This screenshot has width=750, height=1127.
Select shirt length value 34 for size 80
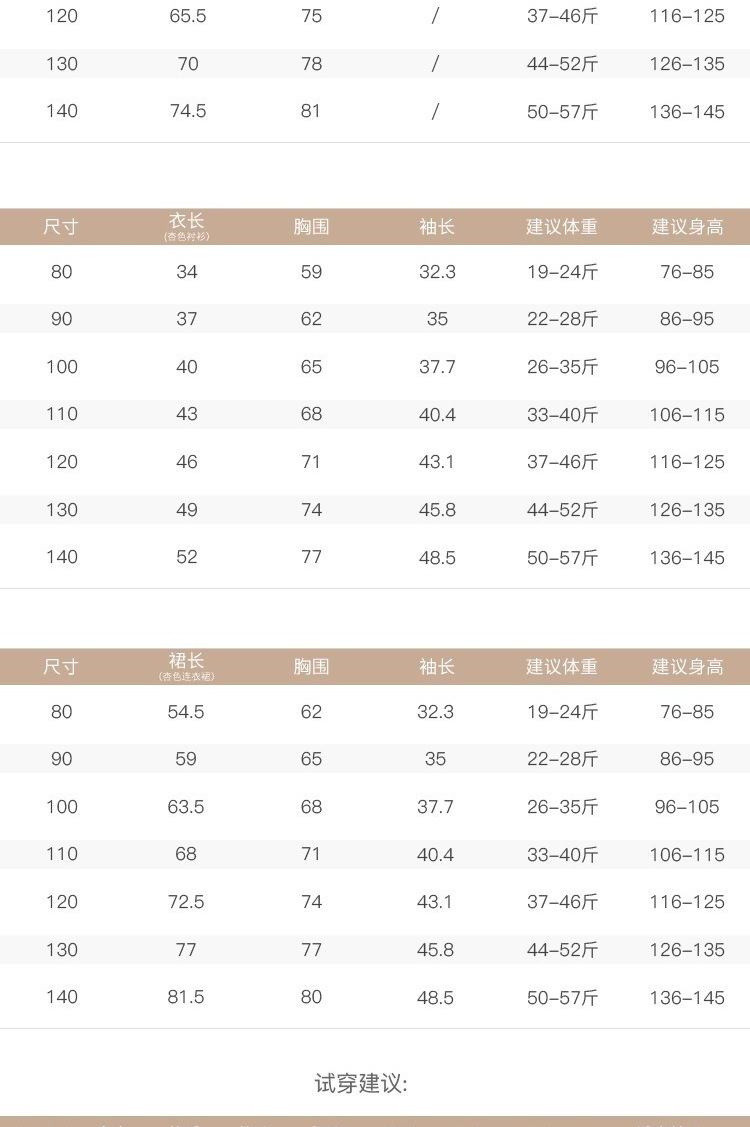[187, 272]
